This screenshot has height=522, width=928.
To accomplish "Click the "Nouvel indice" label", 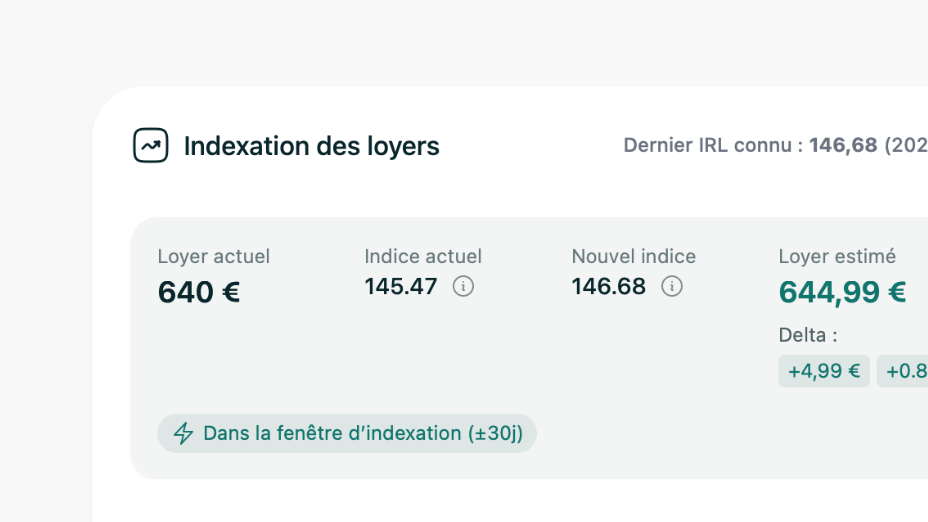I will click(x=633, y=257).
